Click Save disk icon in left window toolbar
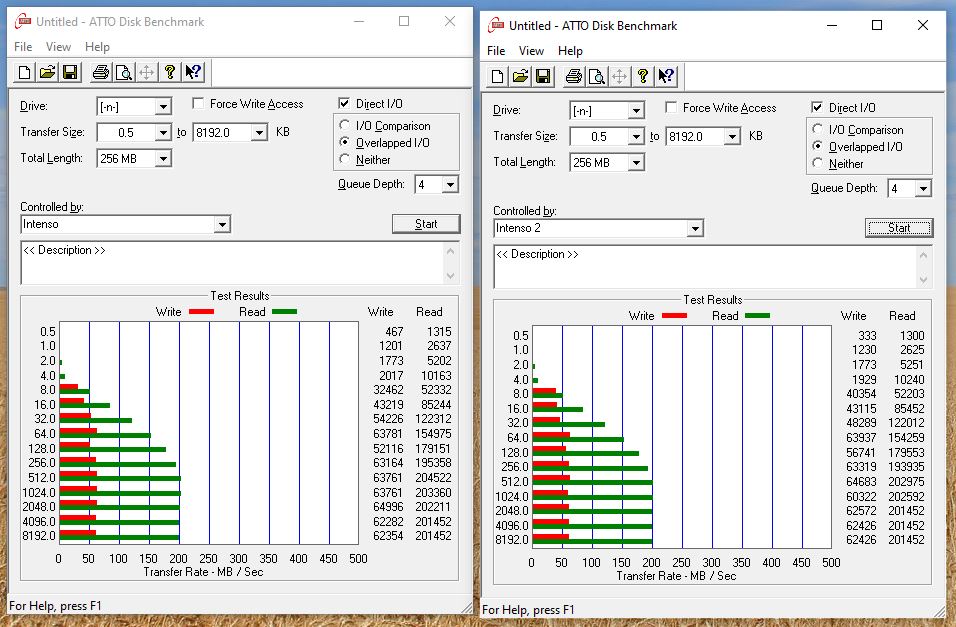This screenshot has height=627, width=956. (x=70, y=73)
